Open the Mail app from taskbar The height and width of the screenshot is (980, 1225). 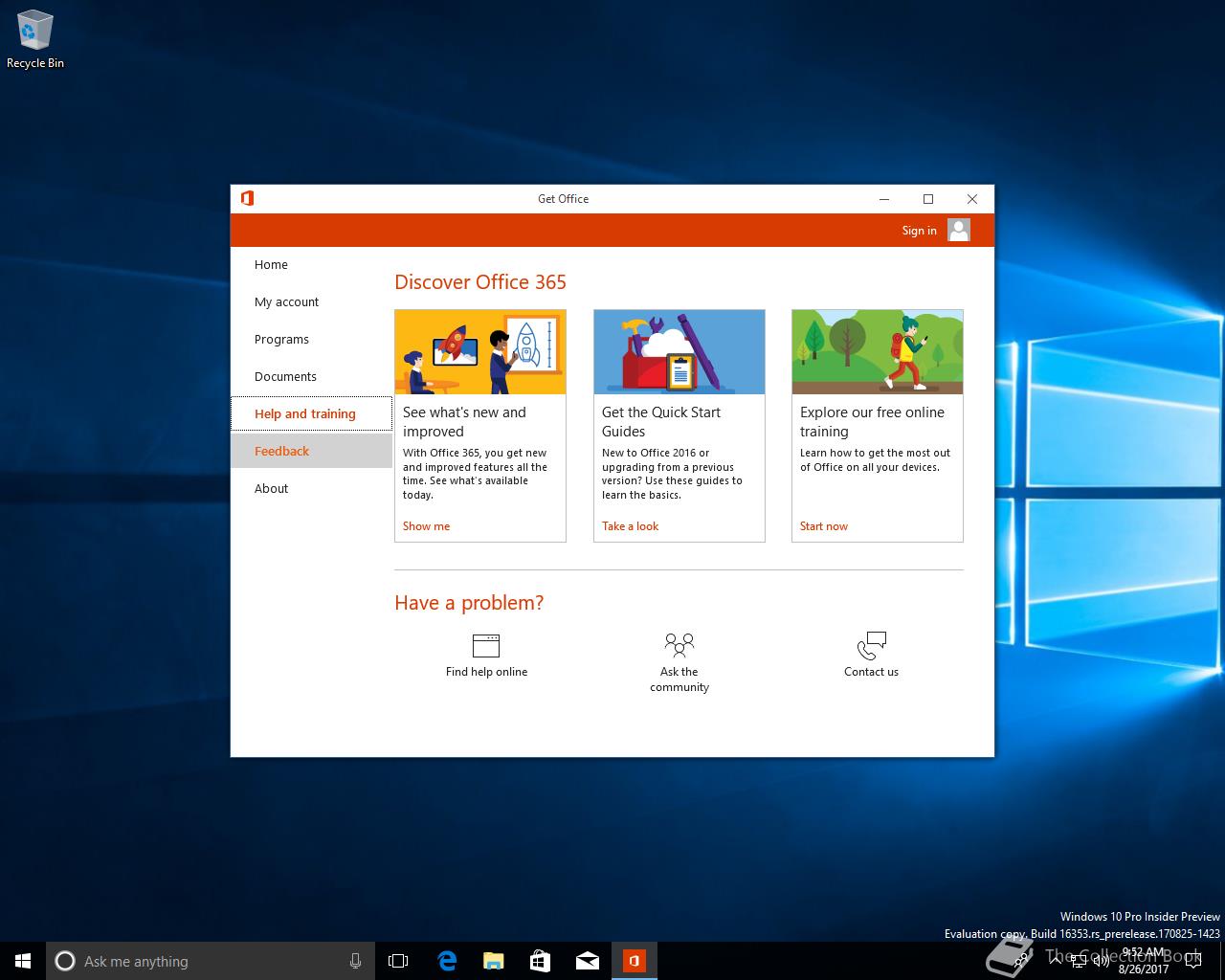[x=587, y=961]
